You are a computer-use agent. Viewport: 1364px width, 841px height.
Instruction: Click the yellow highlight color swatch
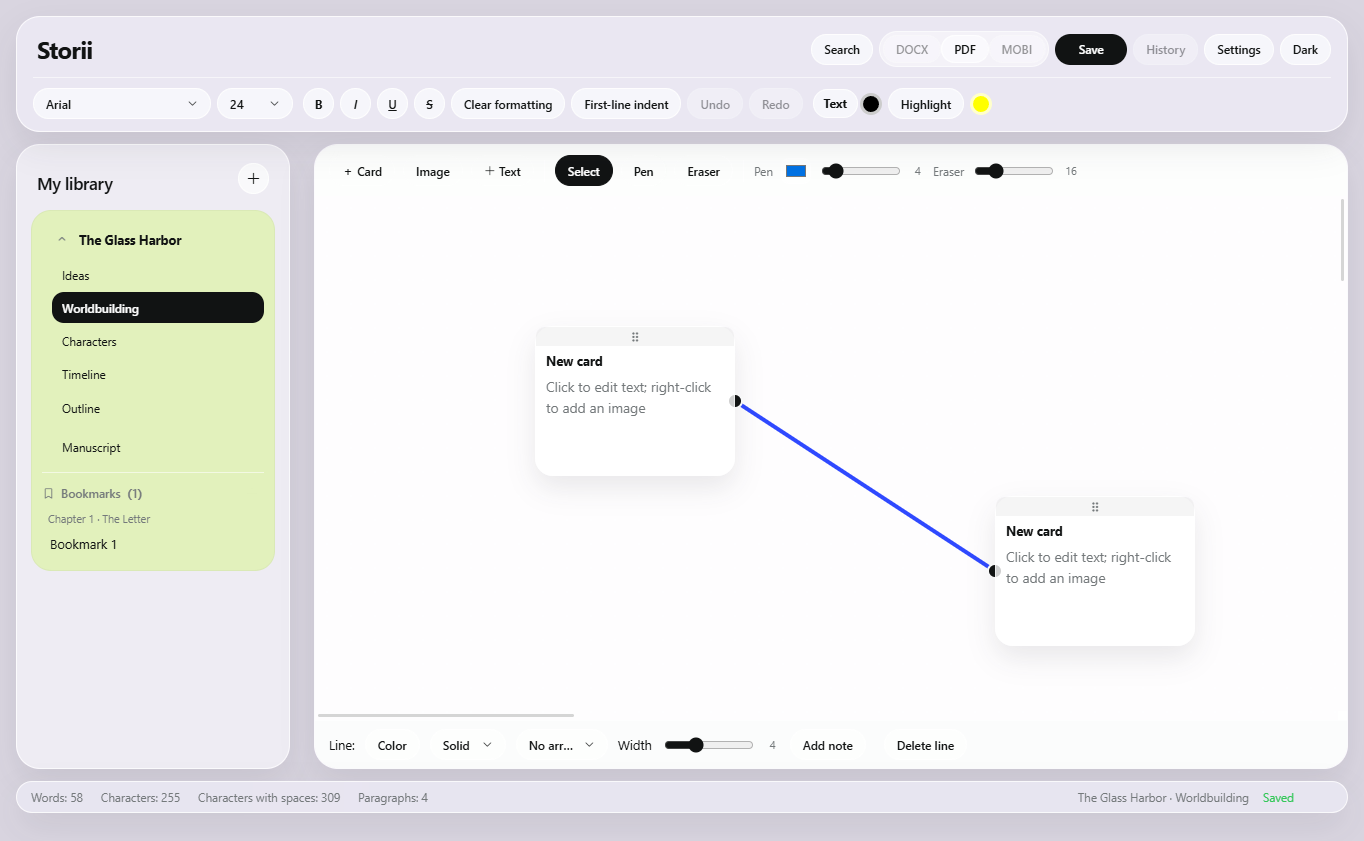tap(981, 104)
